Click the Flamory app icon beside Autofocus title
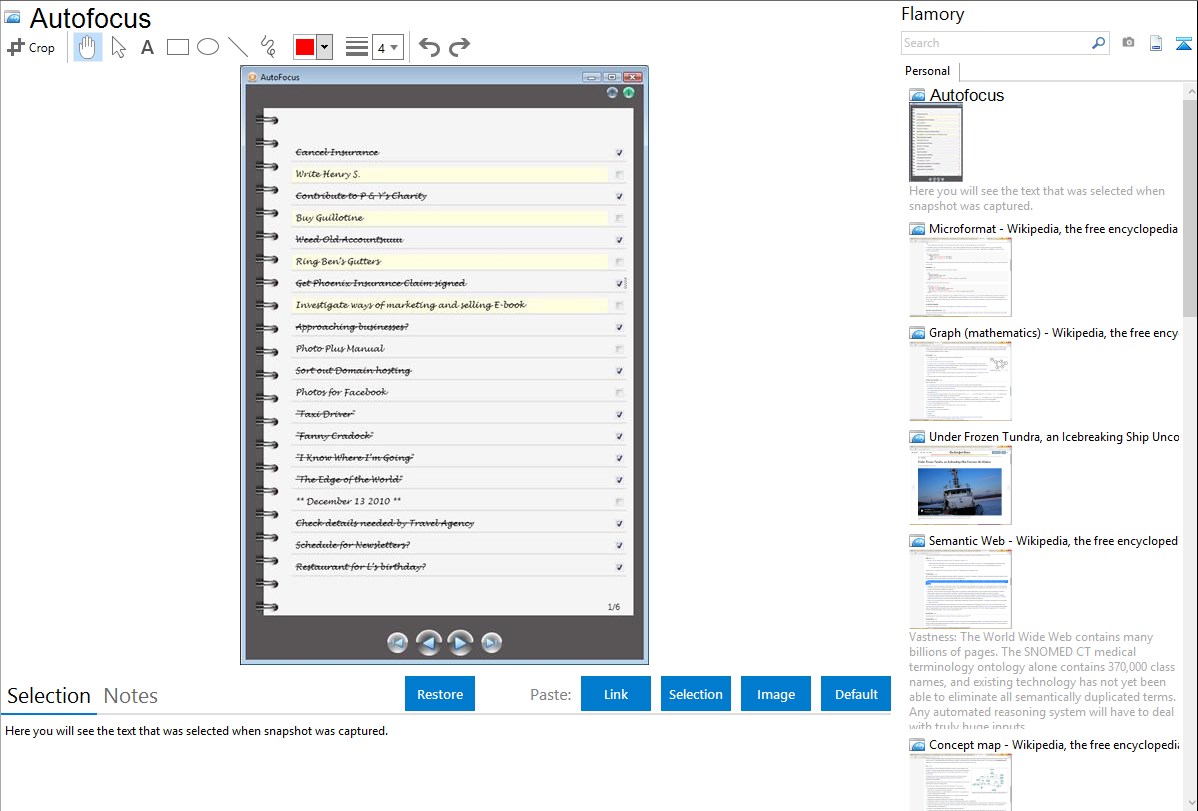1198x811 pixels. [x=12, y=17]
